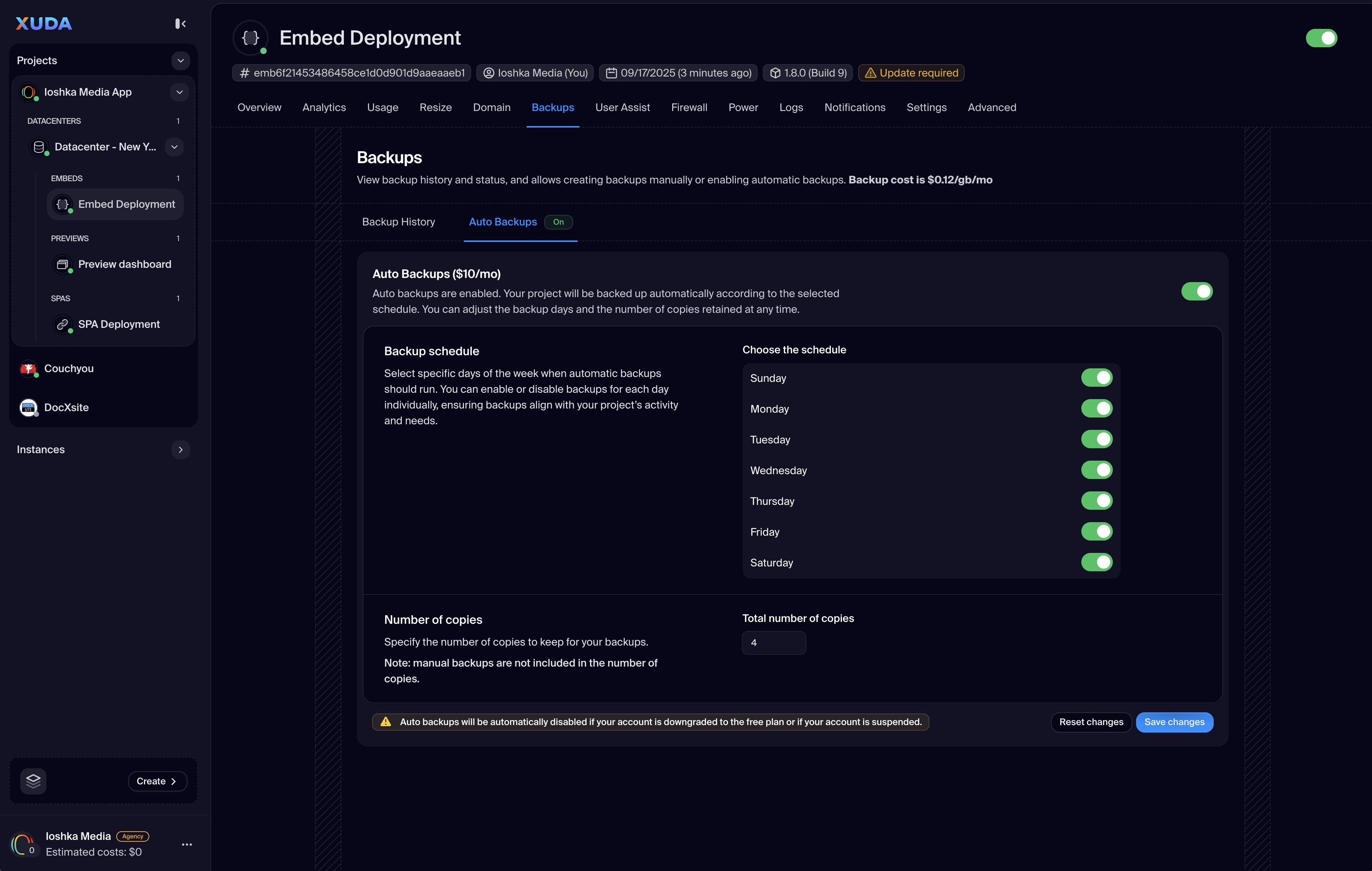1372x871 pixels.
Task: Click the layers stack icon near Create
Action: [33, 781]
